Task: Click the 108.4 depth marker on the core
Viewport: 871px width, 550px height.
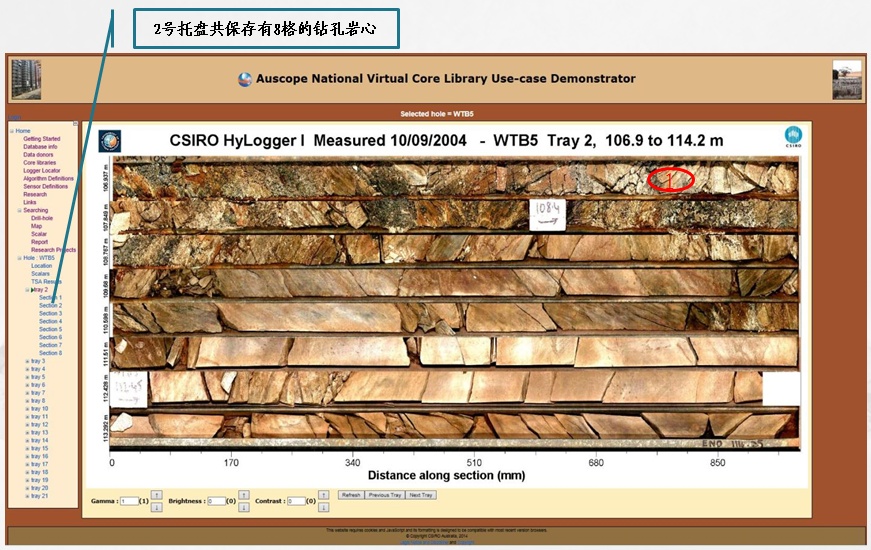Action: point(548,214)
